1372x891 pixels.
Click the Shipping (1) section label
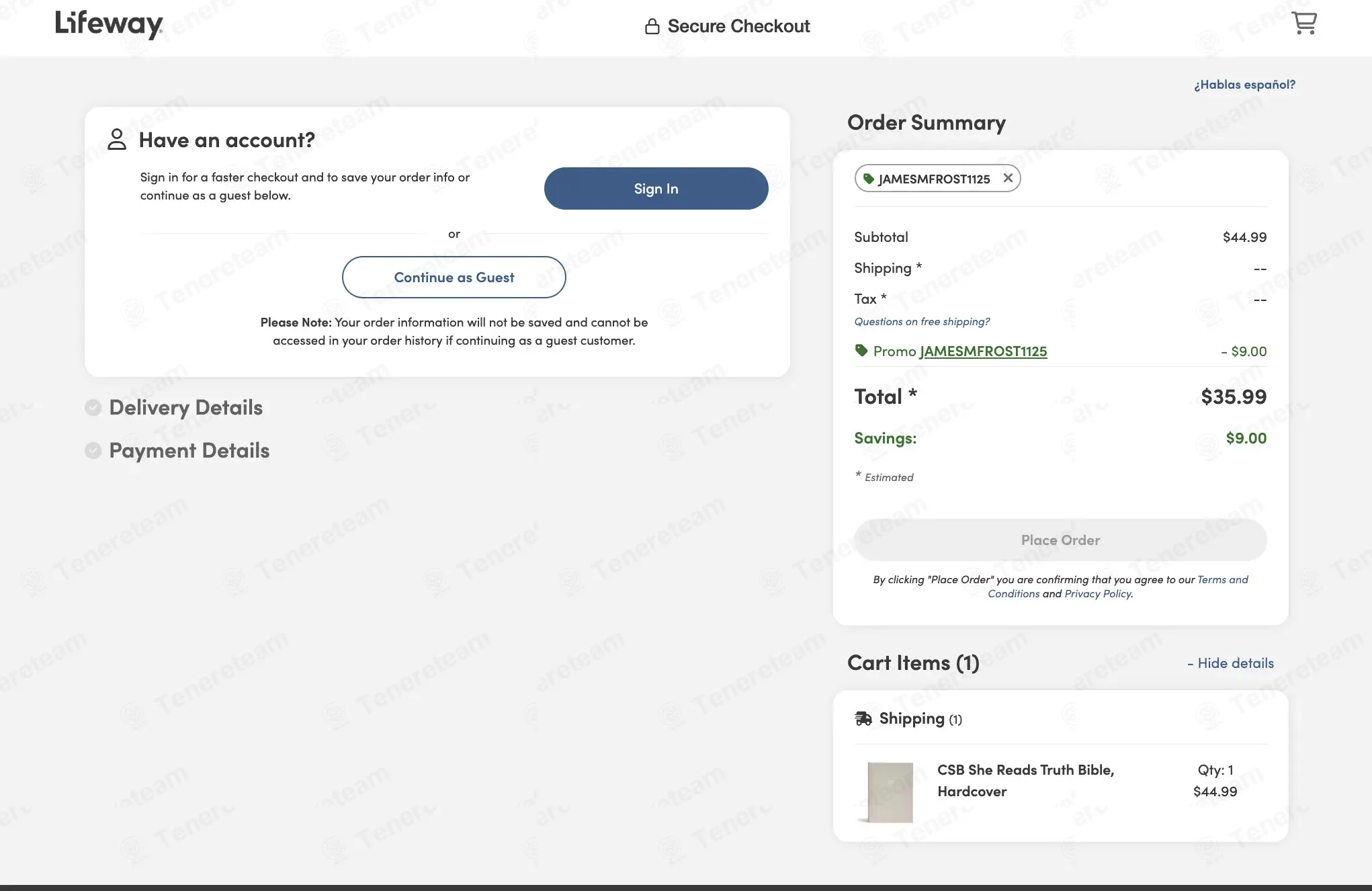click(920, 718)
